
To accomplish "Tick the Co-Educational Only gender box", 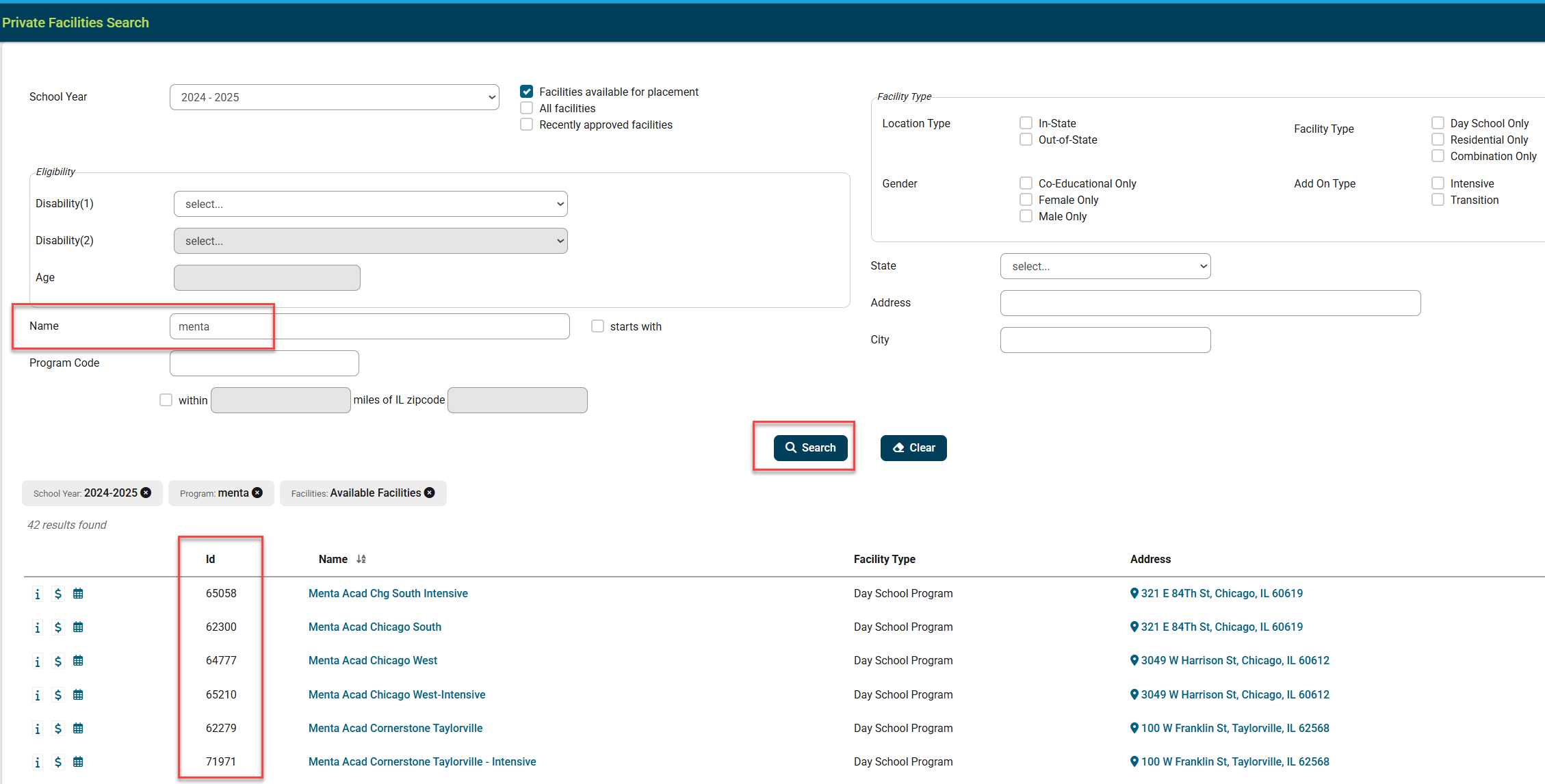I will pos(1026,183).
